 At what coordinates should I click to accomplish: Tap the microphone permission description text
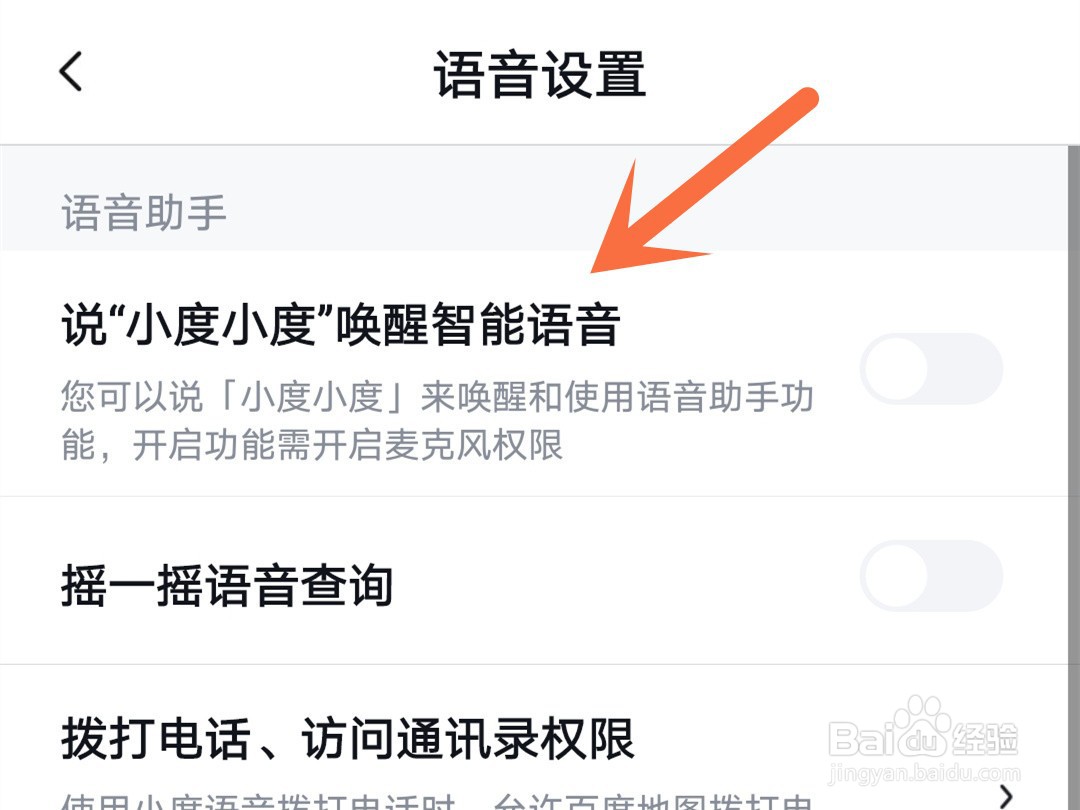437,422
